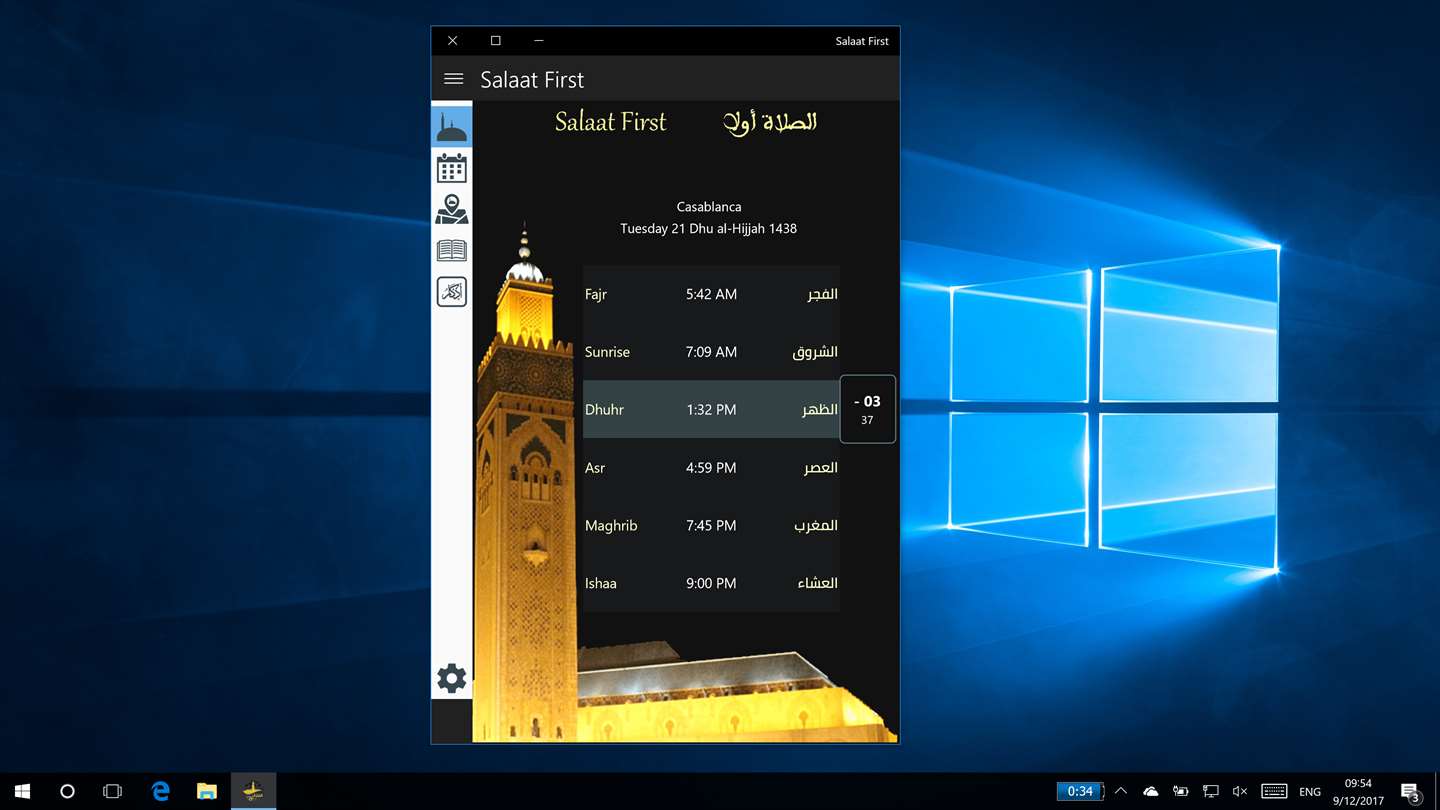This screenshot has height=810, width=1440.
Task: Switch ENG input language indicator
Action: 1310,791
